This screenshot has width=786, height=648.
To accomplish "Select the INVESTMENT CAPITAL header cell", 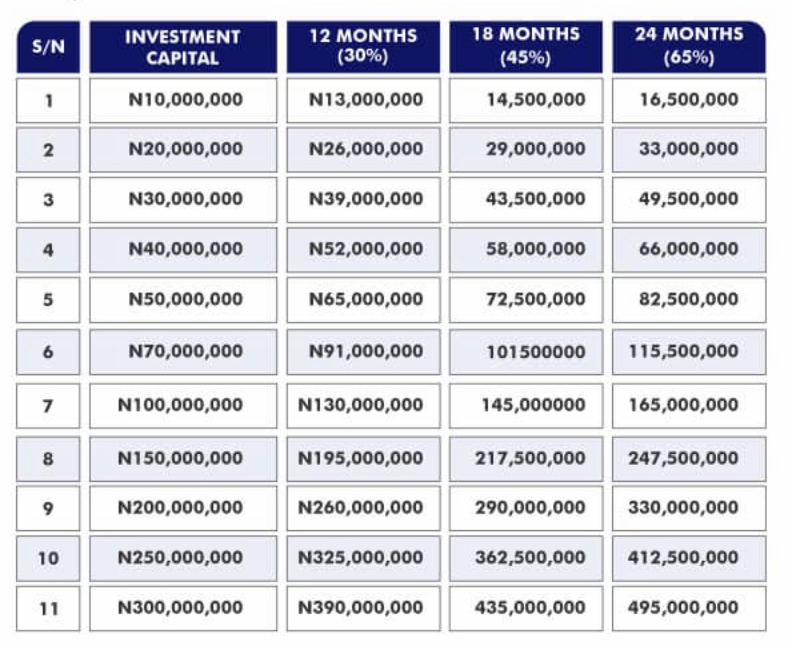I will tap(183, 47).
